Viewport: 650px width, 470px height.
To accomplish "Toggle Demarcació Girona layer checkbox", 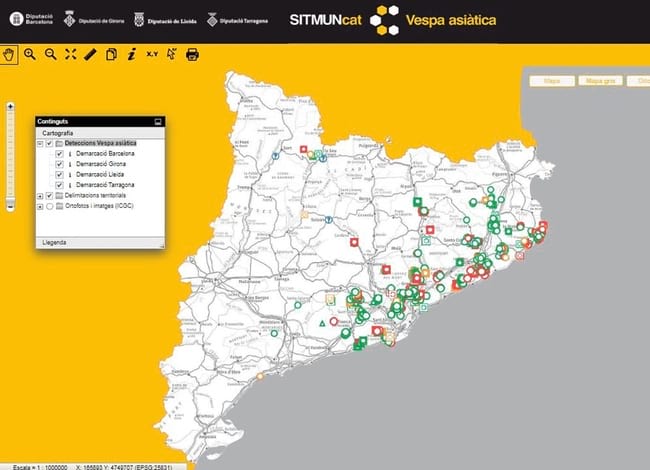I will click(x=59, y=164).
